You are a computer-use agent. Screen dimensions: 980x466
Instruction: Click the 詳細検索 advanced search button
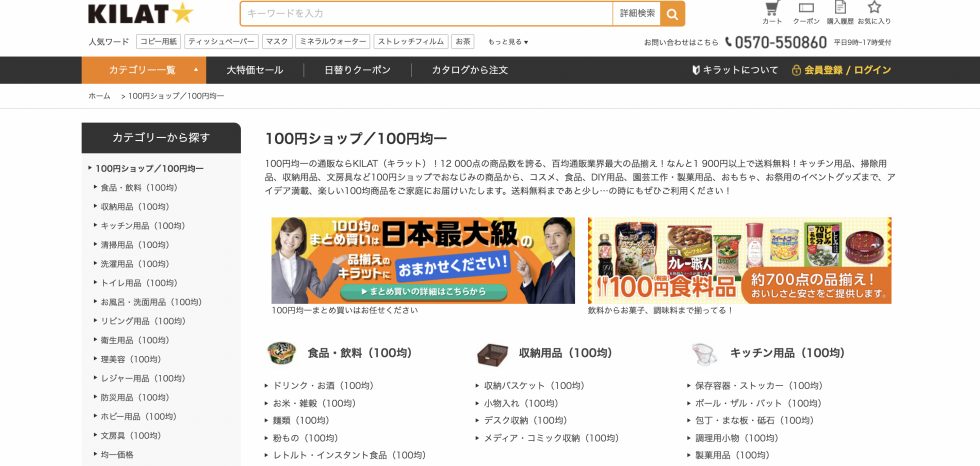pos(637,13)
